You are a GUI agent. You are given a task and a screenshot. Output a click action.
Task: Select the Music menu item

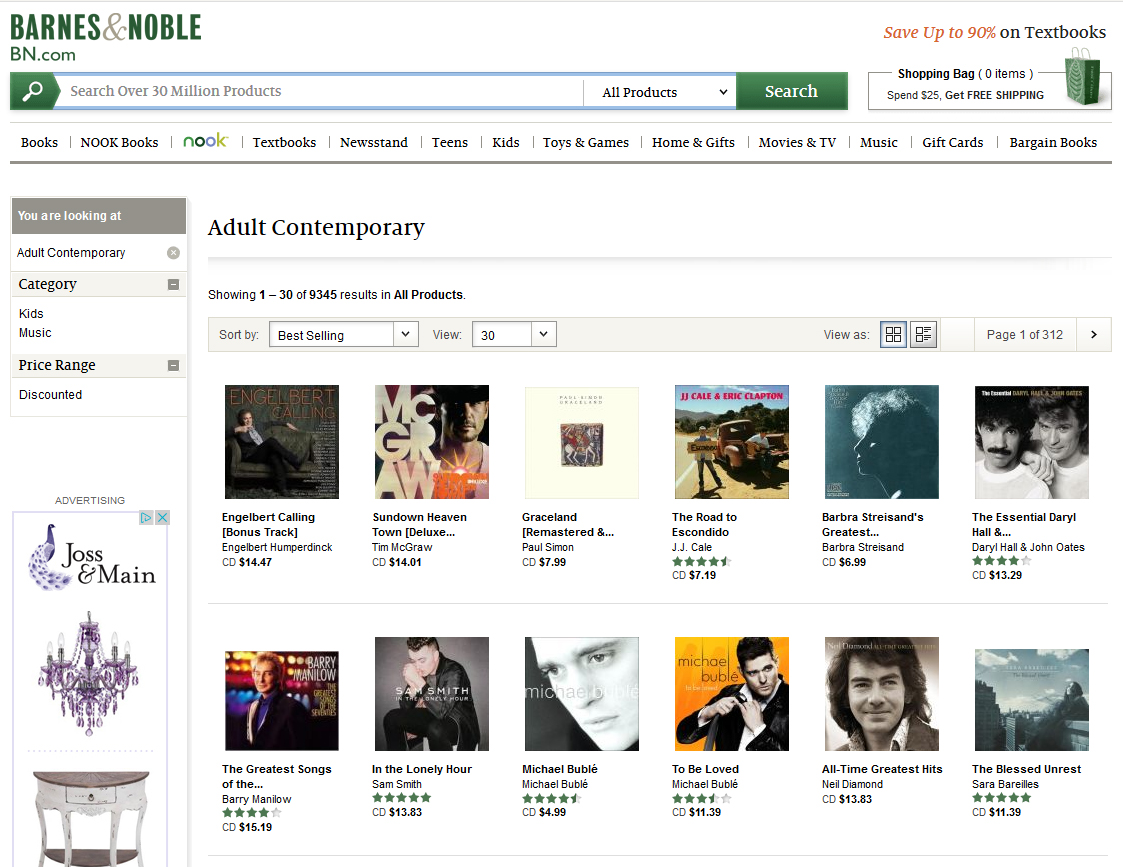879,142
